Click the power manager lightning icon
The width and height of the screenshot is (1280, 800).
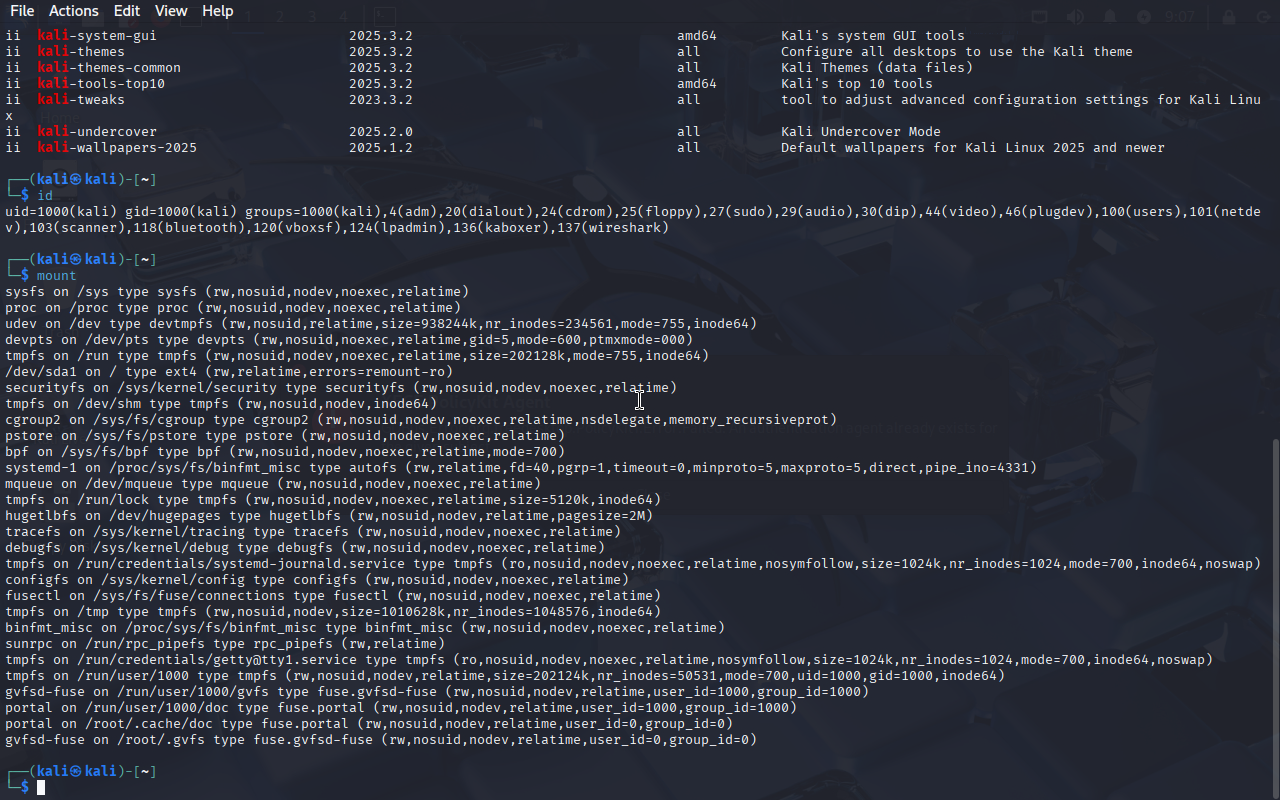(1143, 17)
